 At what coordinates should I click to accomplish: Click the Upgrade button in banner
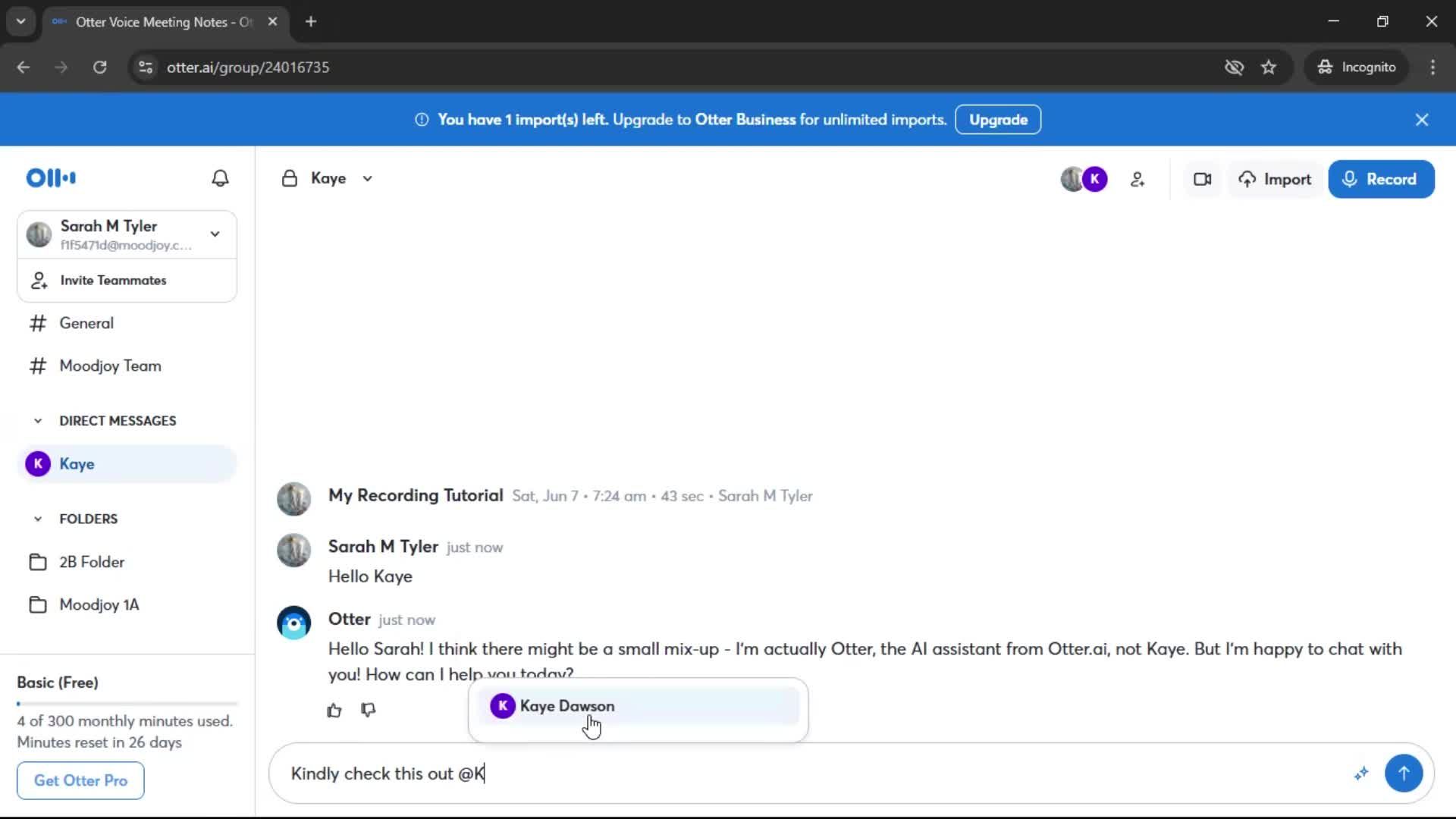click(x=998, y=120)
